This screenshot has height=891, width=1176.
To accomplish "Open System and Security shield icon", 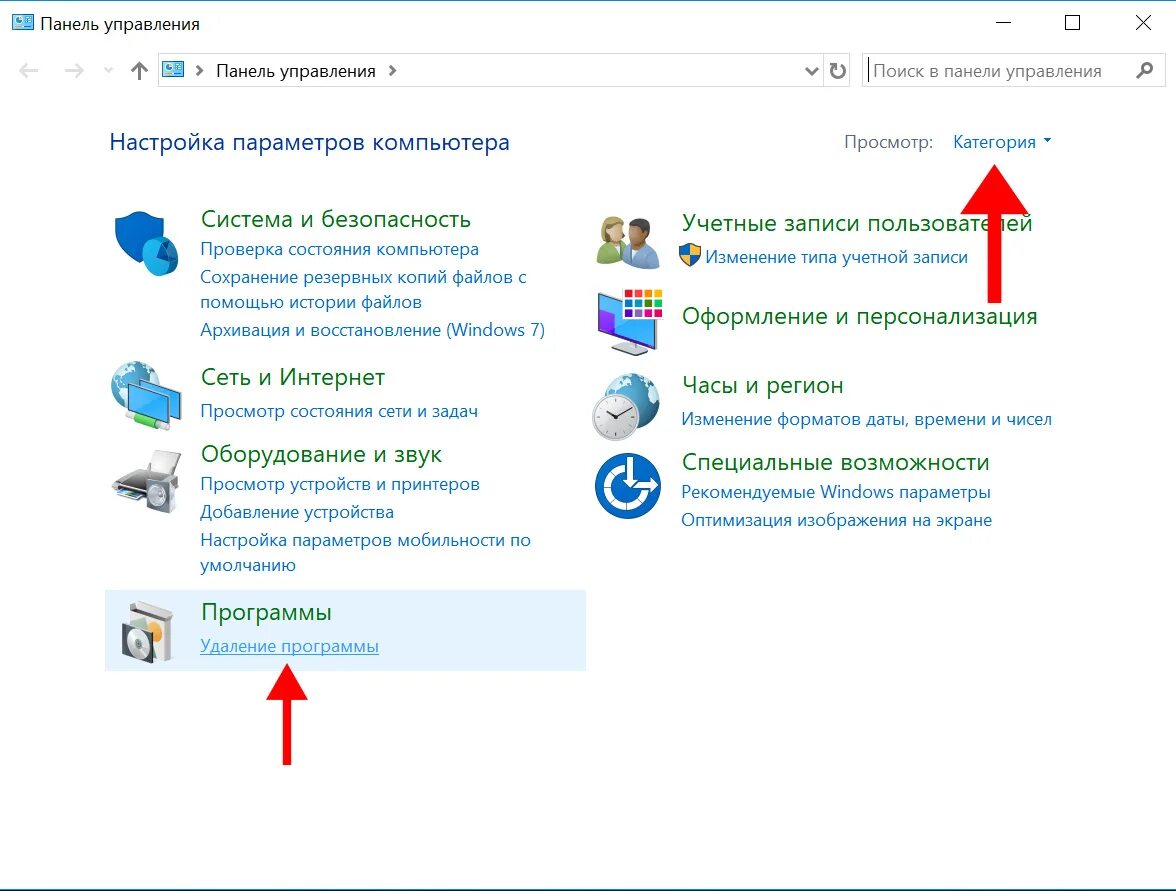I will pyautogui.click(x=146, y=243).
